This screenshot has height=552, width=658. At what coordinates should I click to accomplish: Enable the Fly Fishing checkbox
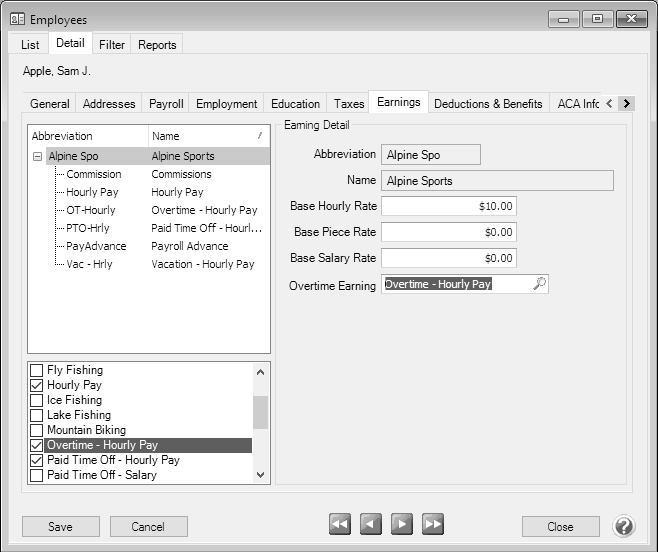tap(37, 370)
